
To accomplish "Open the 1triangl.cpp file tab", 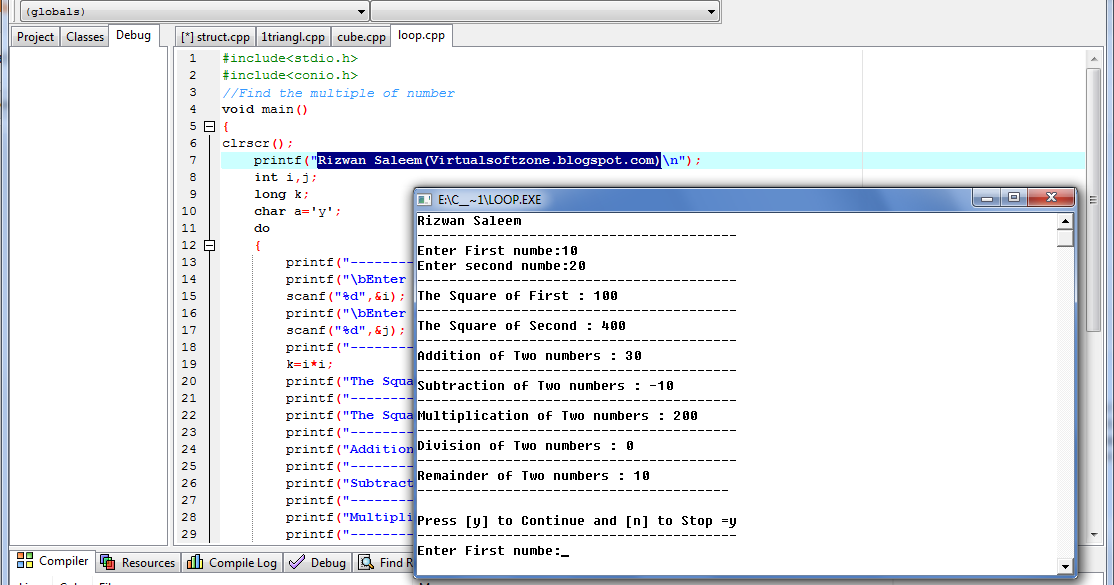I will pyautogui.click(x=293, y=37).
